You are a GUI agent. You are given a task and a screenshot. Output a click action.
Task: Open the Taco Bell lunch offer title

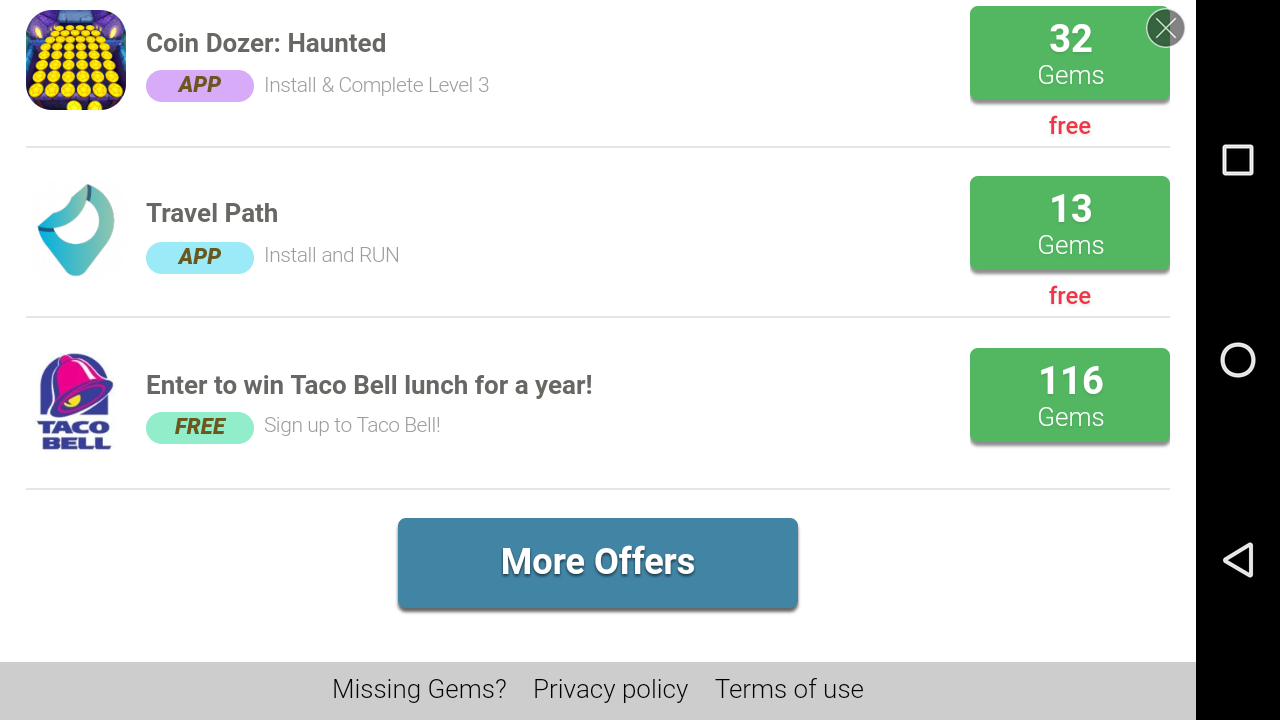coord(369,385)
